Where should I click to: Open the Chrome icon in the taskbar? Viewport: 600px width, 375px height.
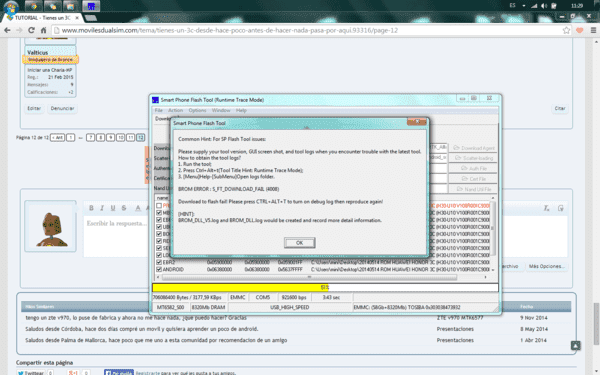tap(33, 6)
